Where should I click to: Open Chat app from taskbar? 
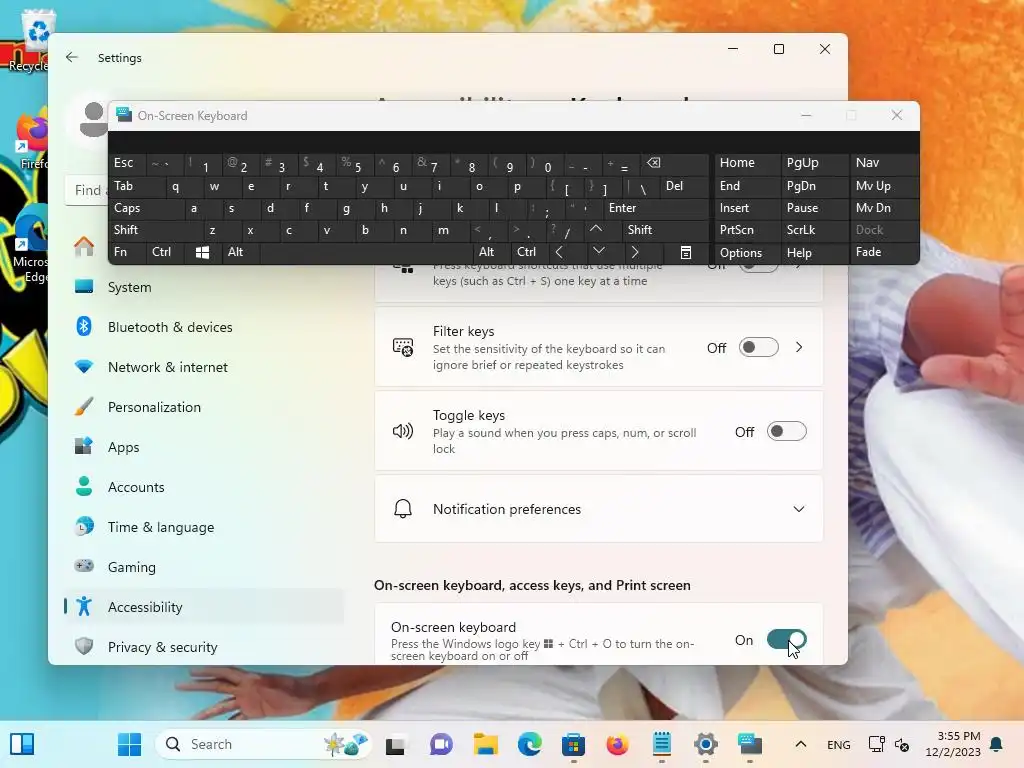[441, 744]
